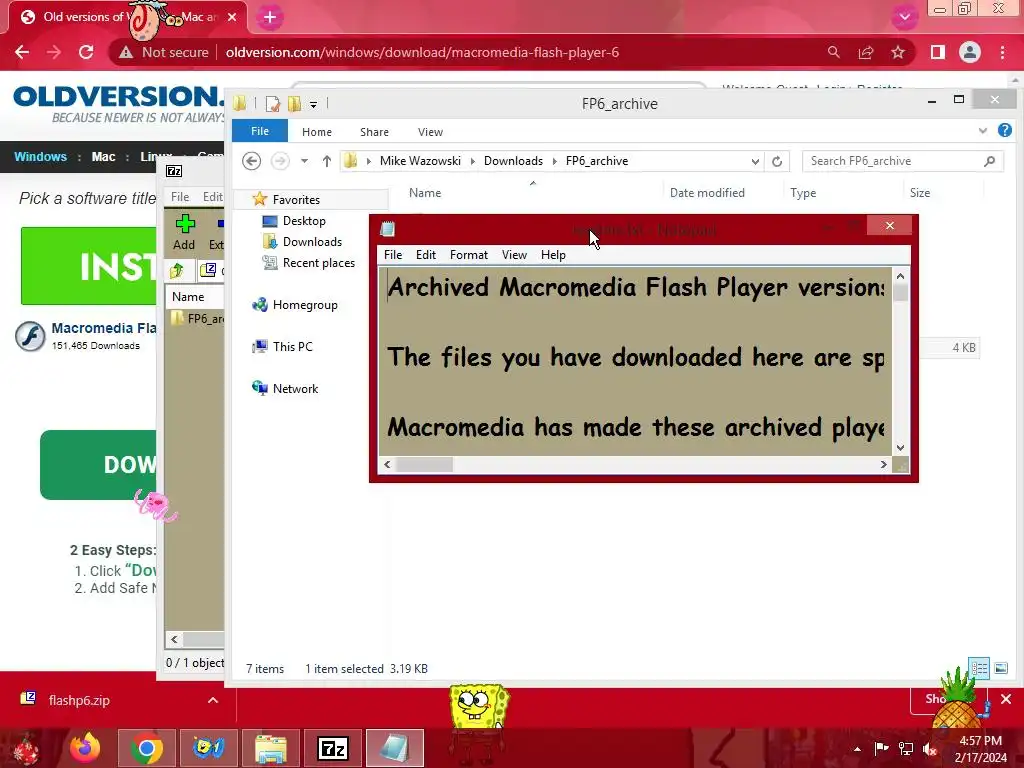The height and width of the screenshot is (768, 1024).
Task: Expand the Explorer ribbon chevron
Action: (x=982, y=131)
